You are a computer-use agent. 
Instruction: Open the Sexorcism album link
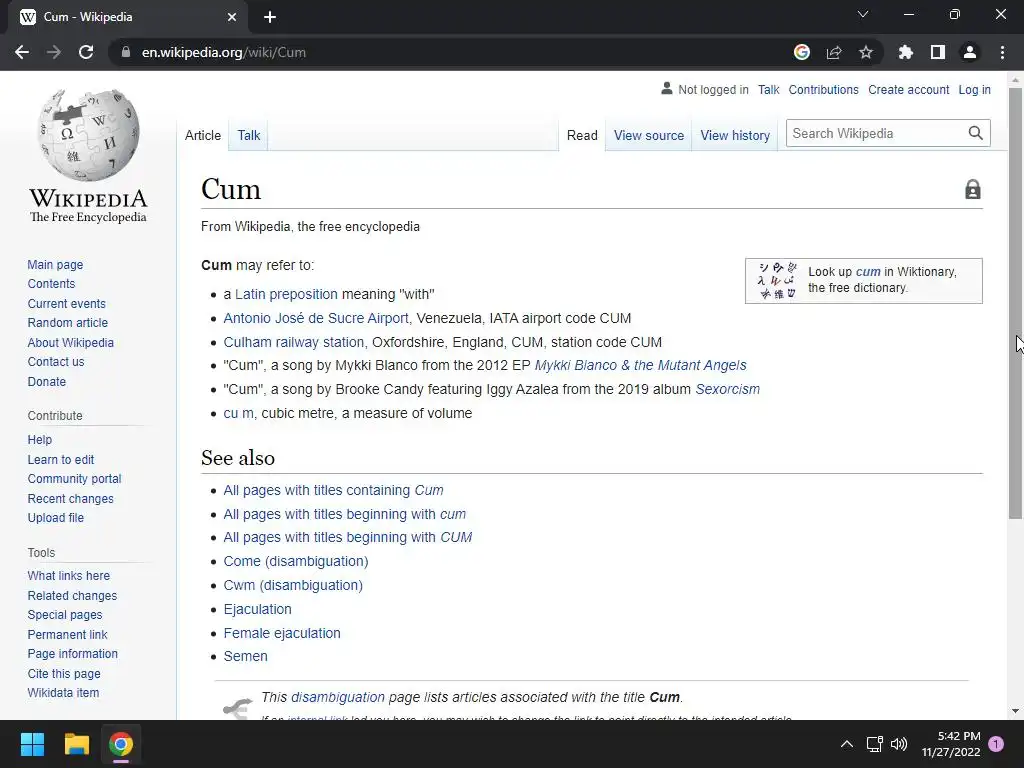[x=728, y=389]
